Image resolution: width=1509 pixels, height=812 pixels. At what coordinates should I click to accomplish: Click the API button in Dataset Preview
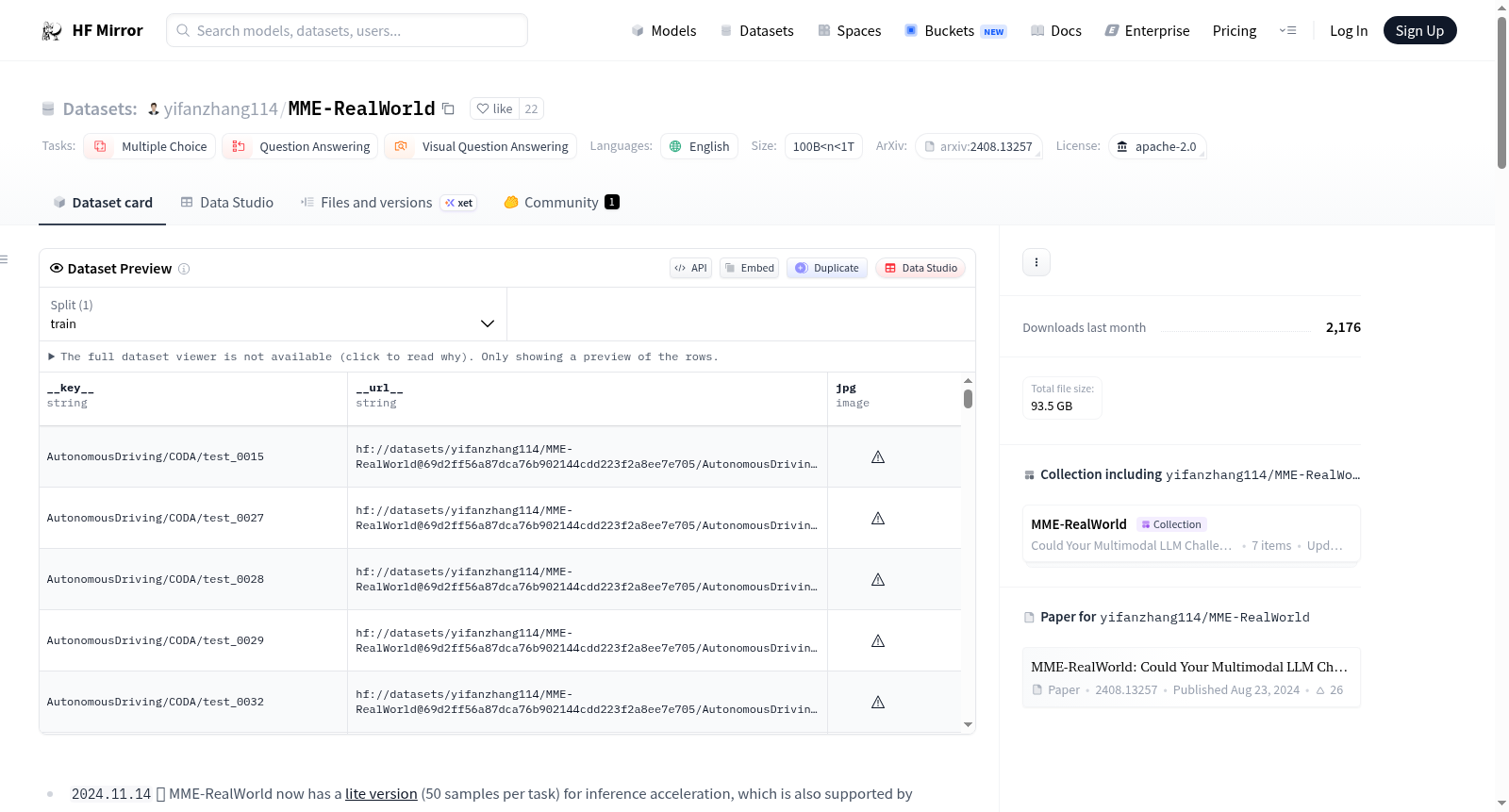(x=690, y=268)
